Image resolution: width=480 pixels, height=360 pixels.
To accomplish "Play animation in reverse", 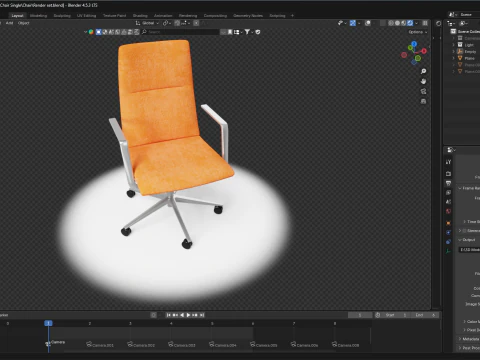I will tap(182, 315).
